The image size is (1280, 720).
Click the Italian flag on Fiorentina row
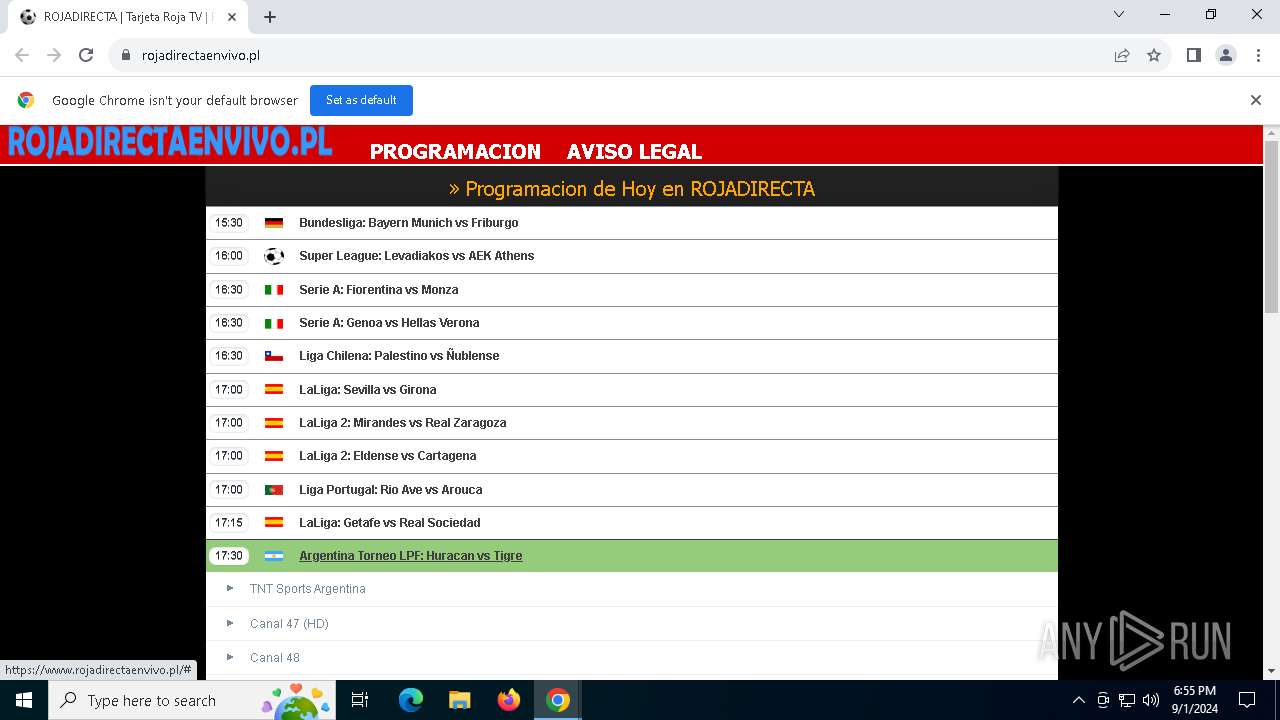point(274,290)
